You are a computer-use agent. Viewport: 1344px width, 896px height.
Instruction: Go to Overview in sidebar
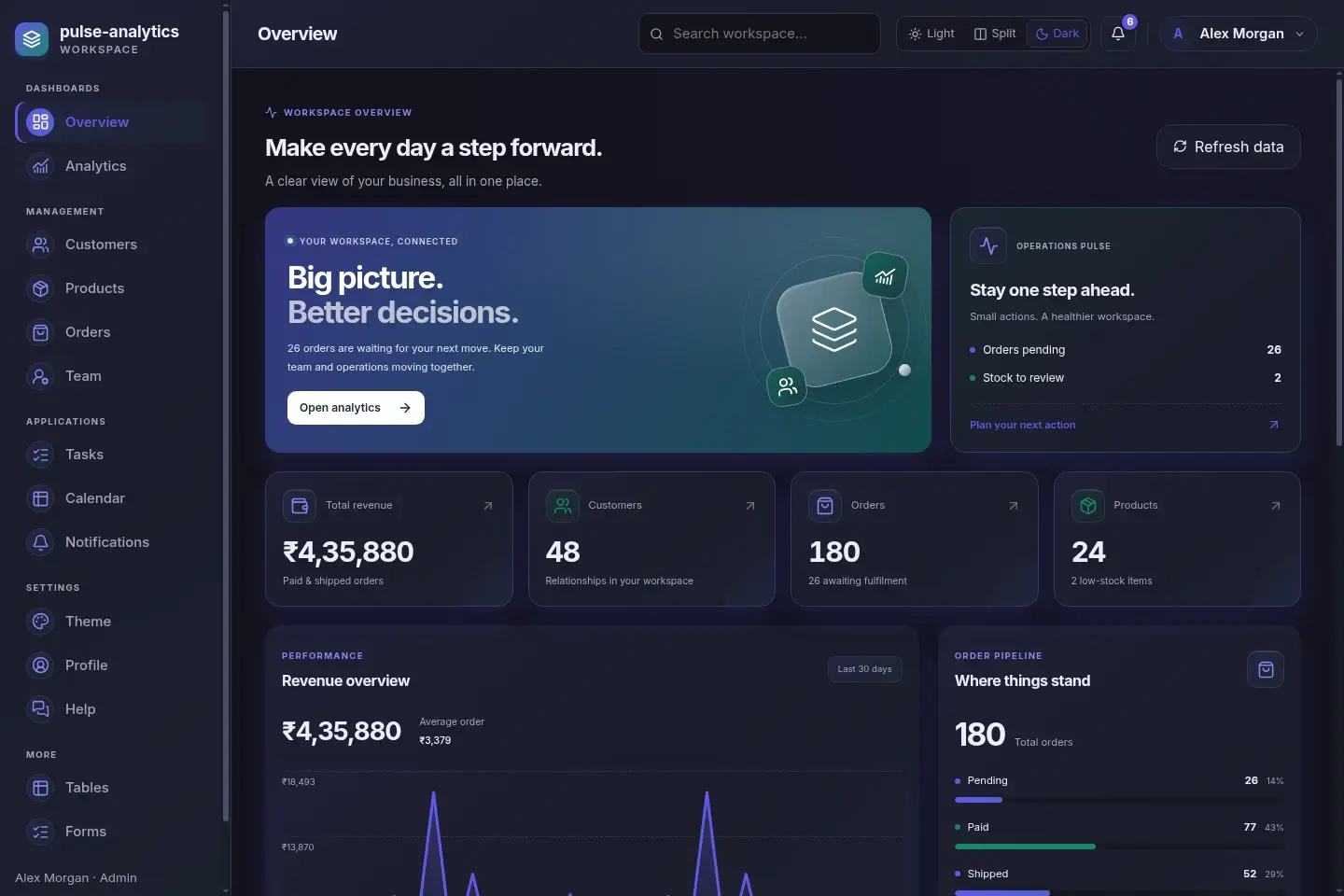coord(111,122)
